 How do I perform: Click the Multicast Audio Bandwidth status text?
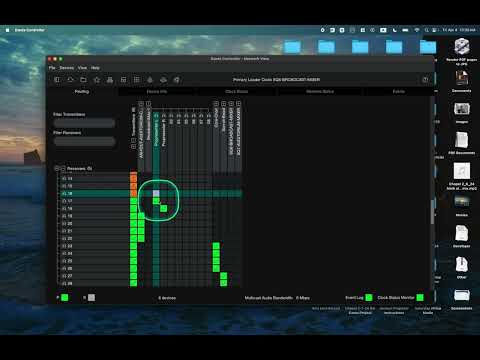(277, 298)
